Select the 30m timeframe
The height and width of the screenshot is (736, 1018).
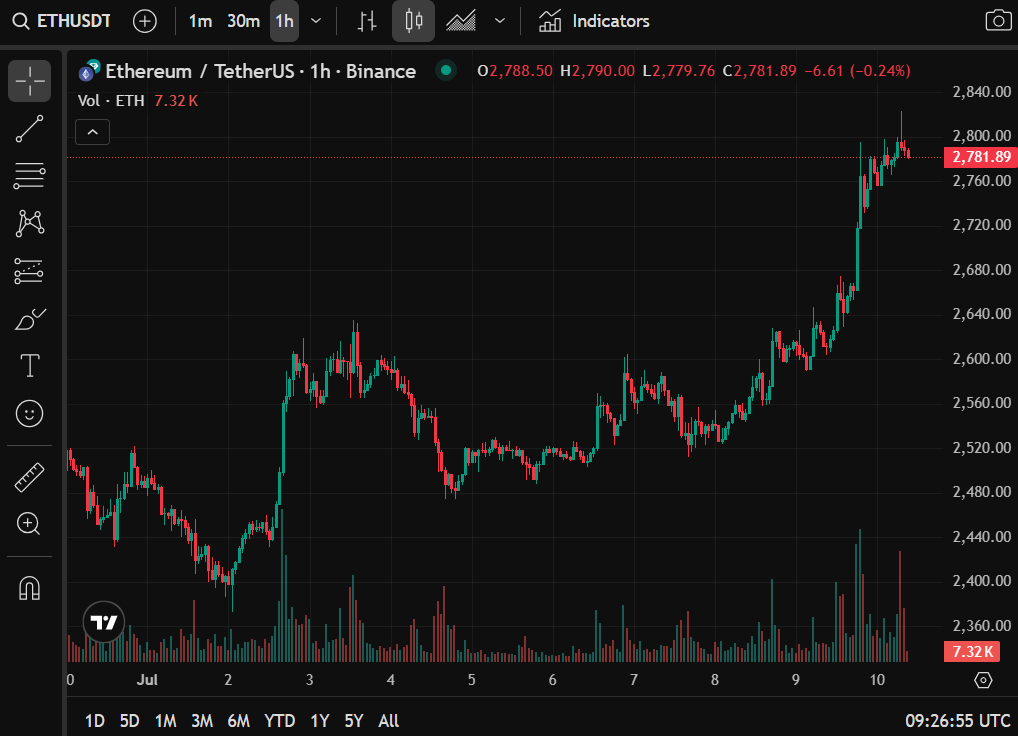(243, 21)
